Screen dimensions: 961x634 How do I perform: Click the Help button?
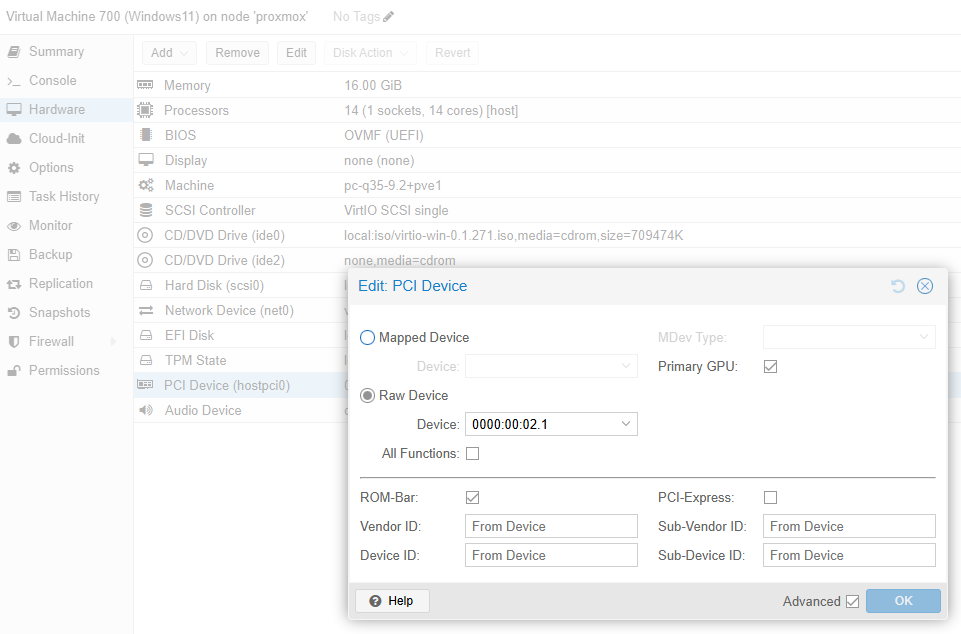point(392,601)
